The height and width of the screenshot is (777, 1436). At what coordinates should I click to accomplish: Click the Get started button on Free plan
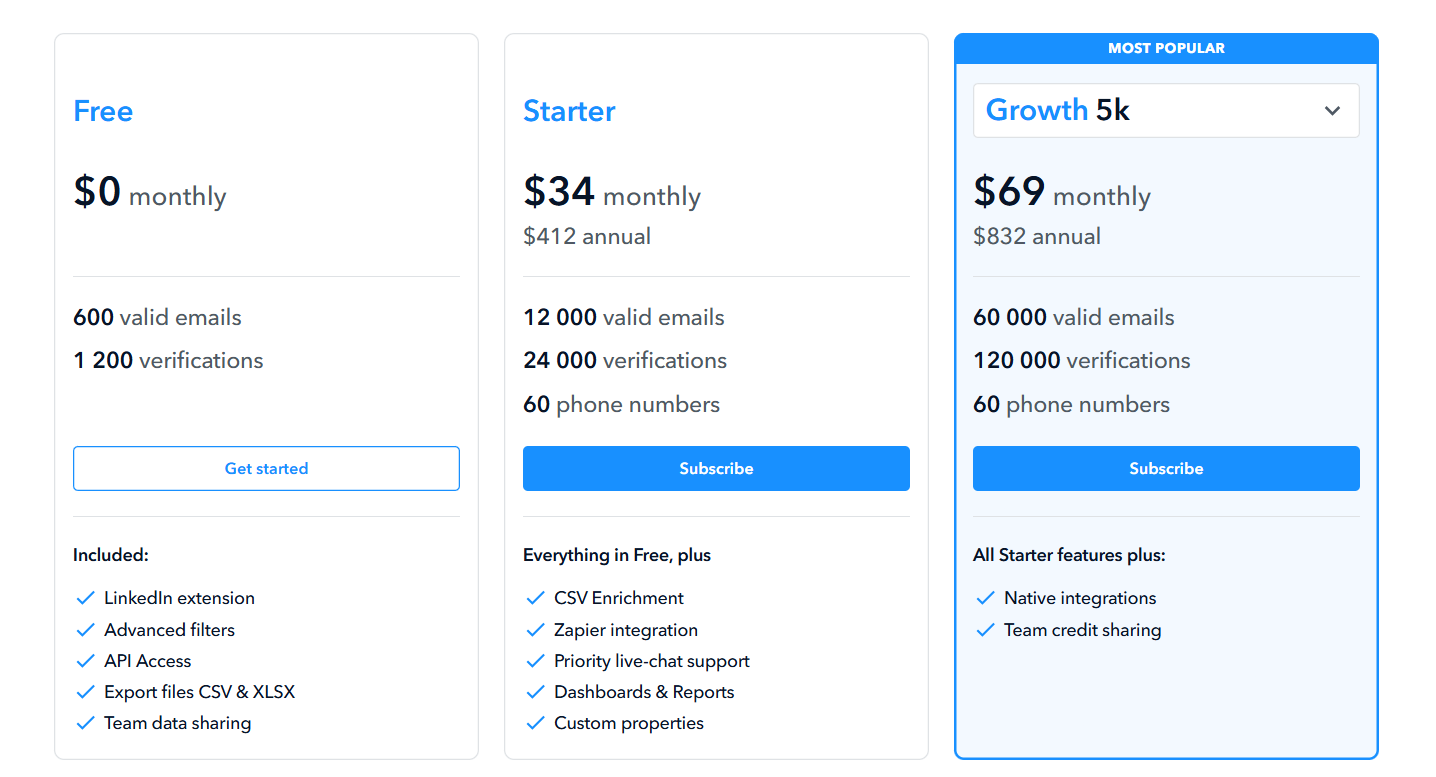click(x=266, y=468)
